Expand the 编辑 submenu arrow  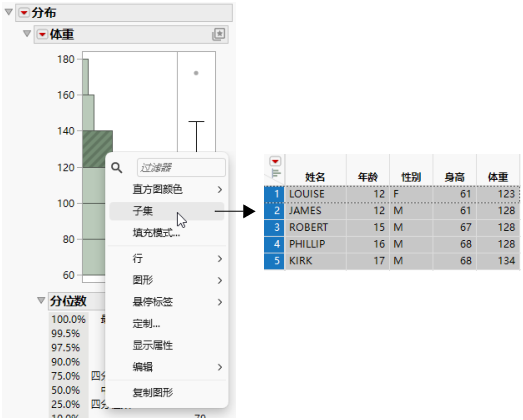coord(219,367)
